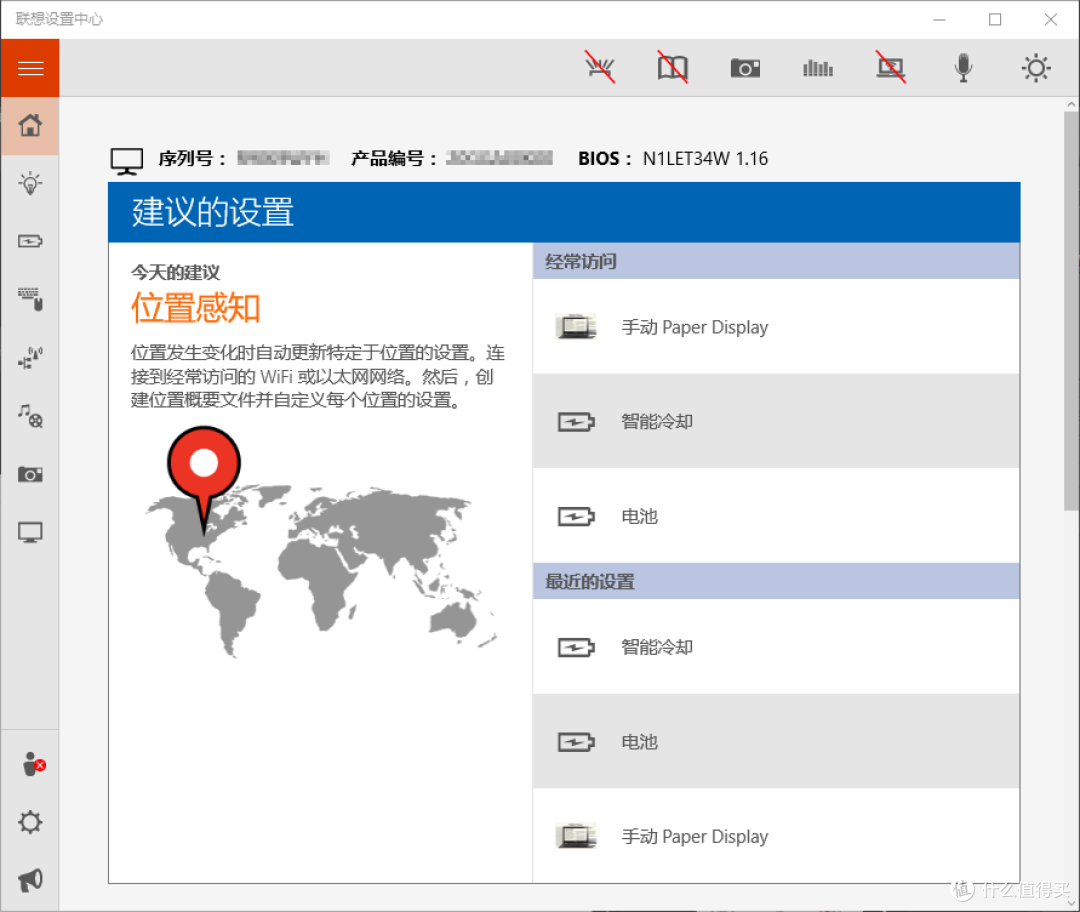Open 智能冷却 under 经常访问
This screenshot has height=912, width=1080.
tap(776, 422)
